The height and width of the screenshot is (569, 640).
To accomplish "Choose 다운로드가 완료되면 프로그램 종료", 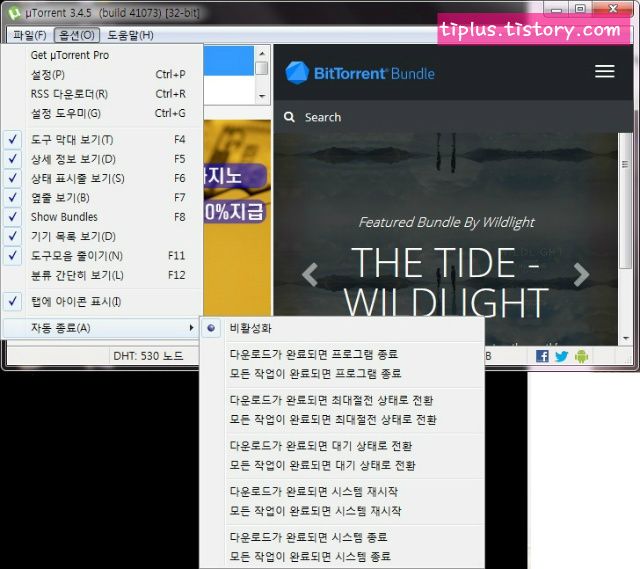I will coord(342,354).
